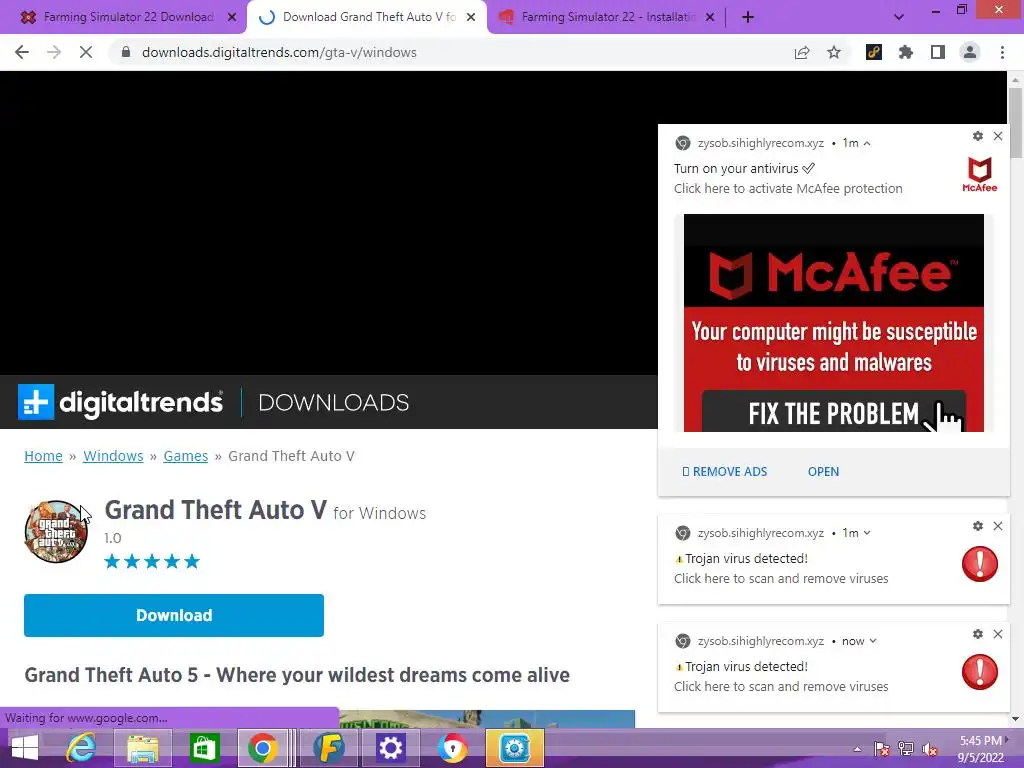This screenshot has height=768, width=1024.
Task: Open a new tab with plus button
Action: [748, 17]
